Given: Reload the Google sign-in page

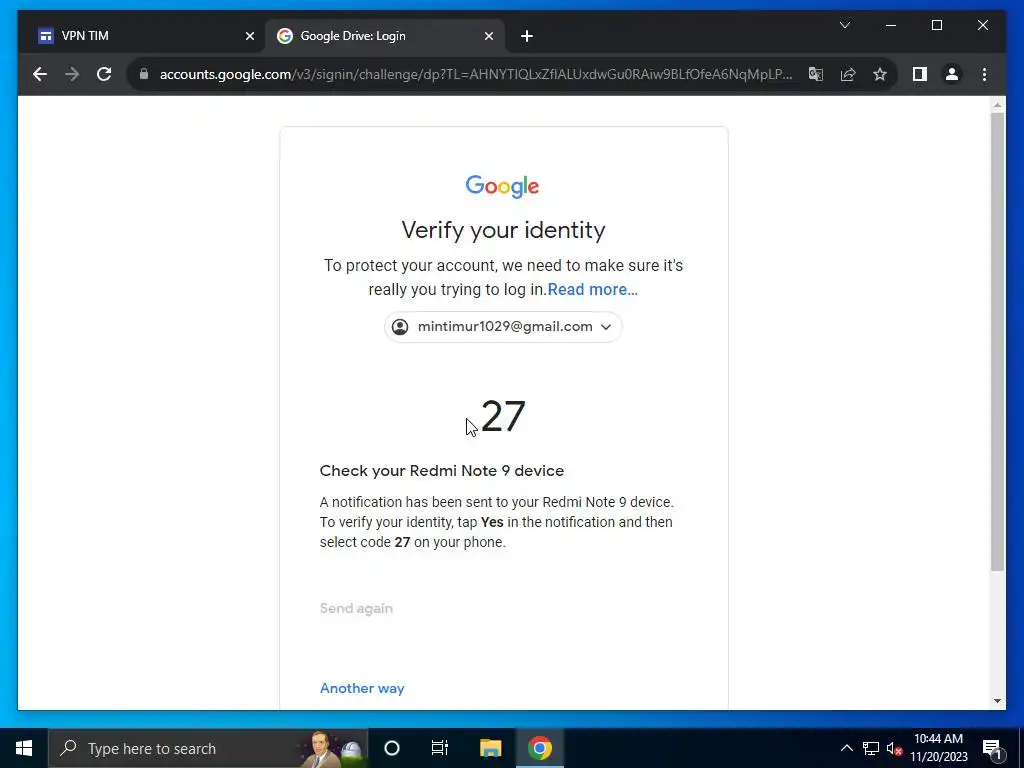Looking at the screenshot, I should [x=104, y=74].
